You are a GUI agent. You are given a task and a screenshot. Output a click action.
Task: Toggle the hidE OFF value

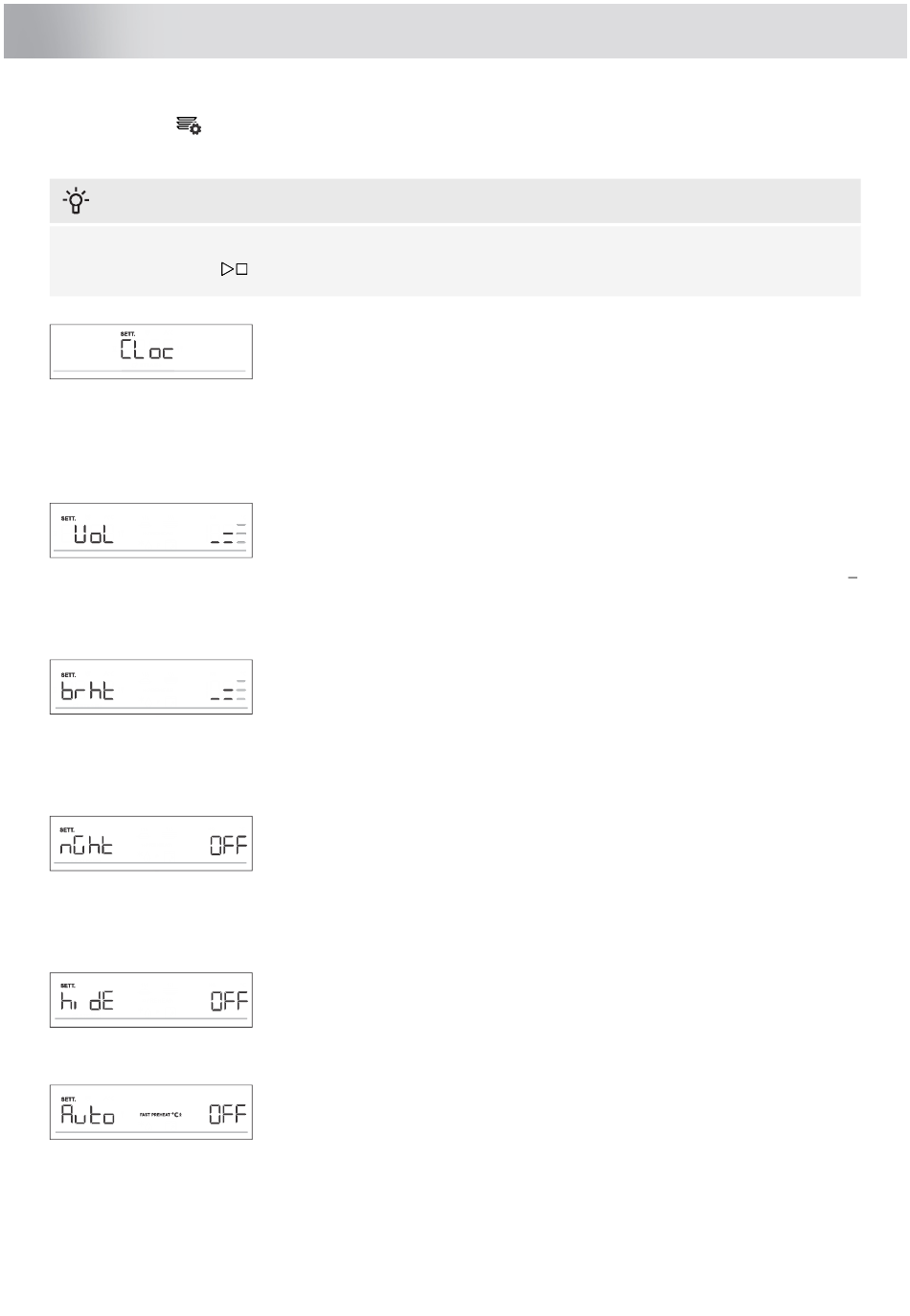pos(229,1002)
